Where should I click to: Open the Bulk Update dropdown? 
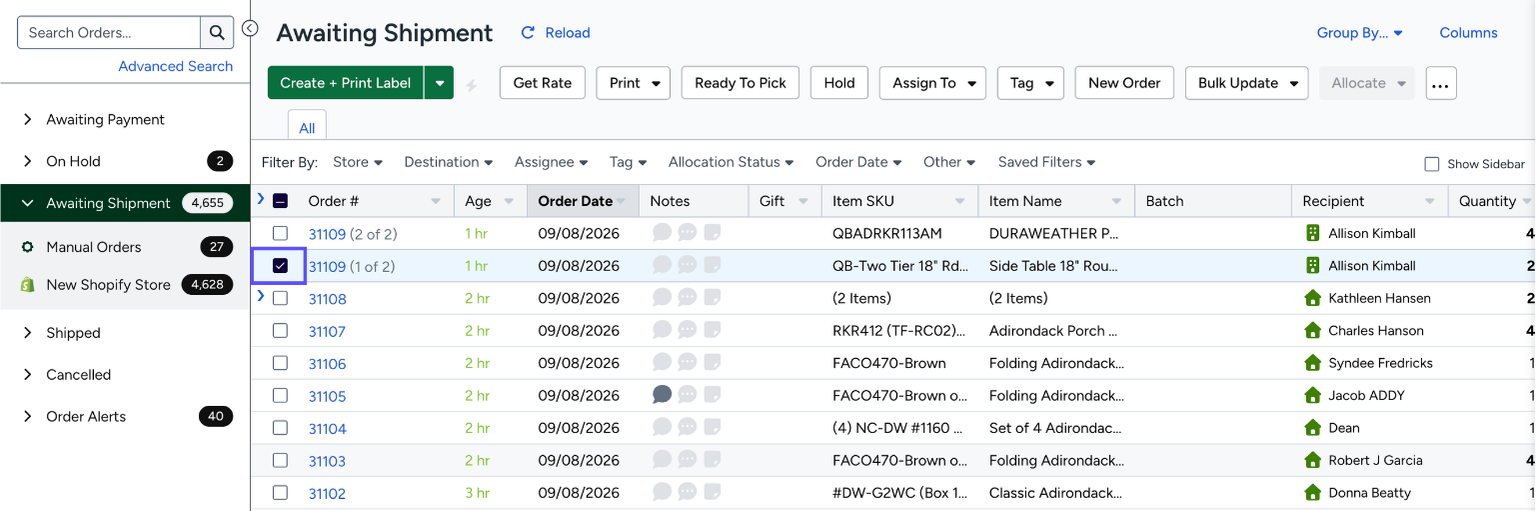[1247, 83]
